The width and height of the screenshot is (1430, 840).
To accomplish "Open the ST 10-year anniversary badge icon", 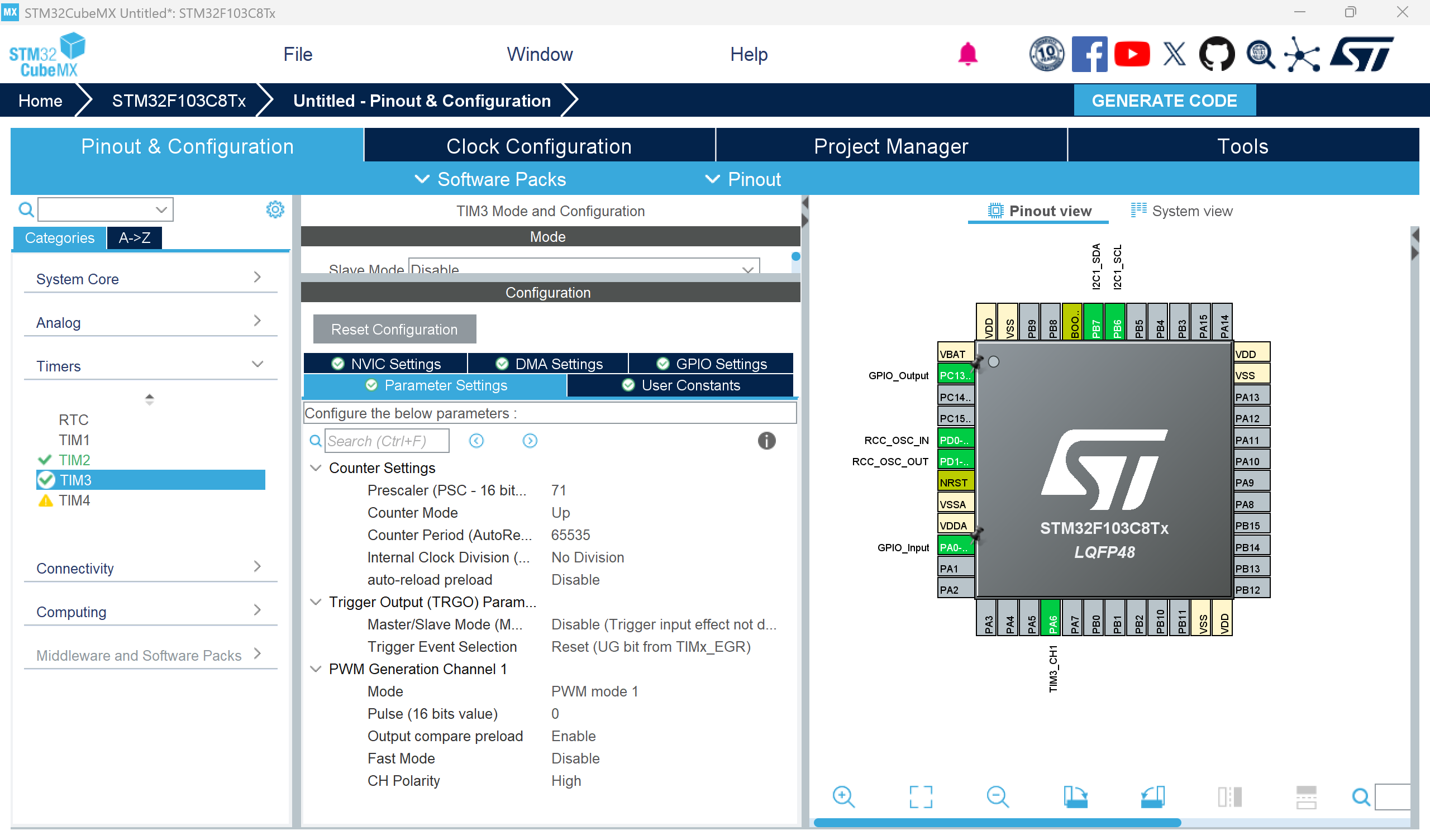I will click(x=1046, y=54).
